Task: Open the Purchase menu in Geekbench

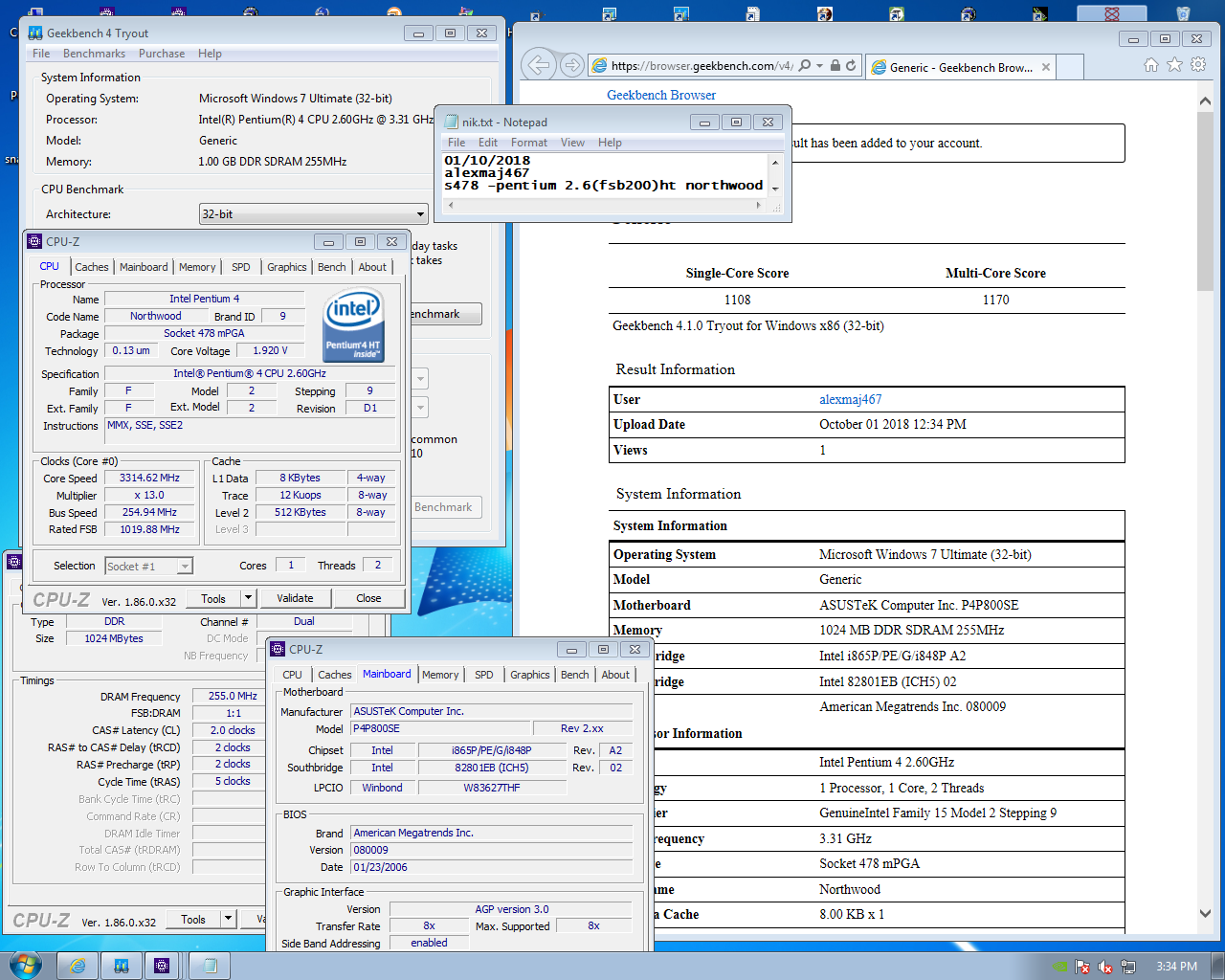Action: point(162,54)
